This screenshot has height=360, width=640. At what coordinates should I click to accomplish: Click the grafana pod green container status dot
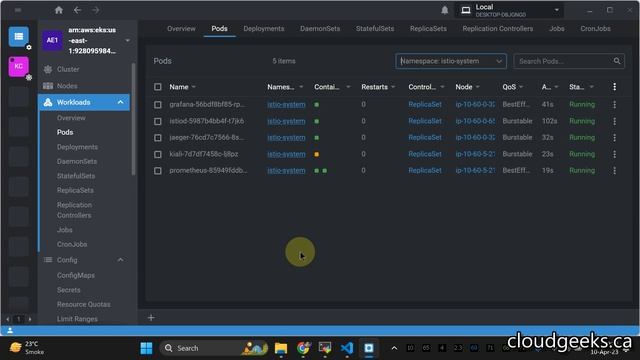[x=316, y=105]
